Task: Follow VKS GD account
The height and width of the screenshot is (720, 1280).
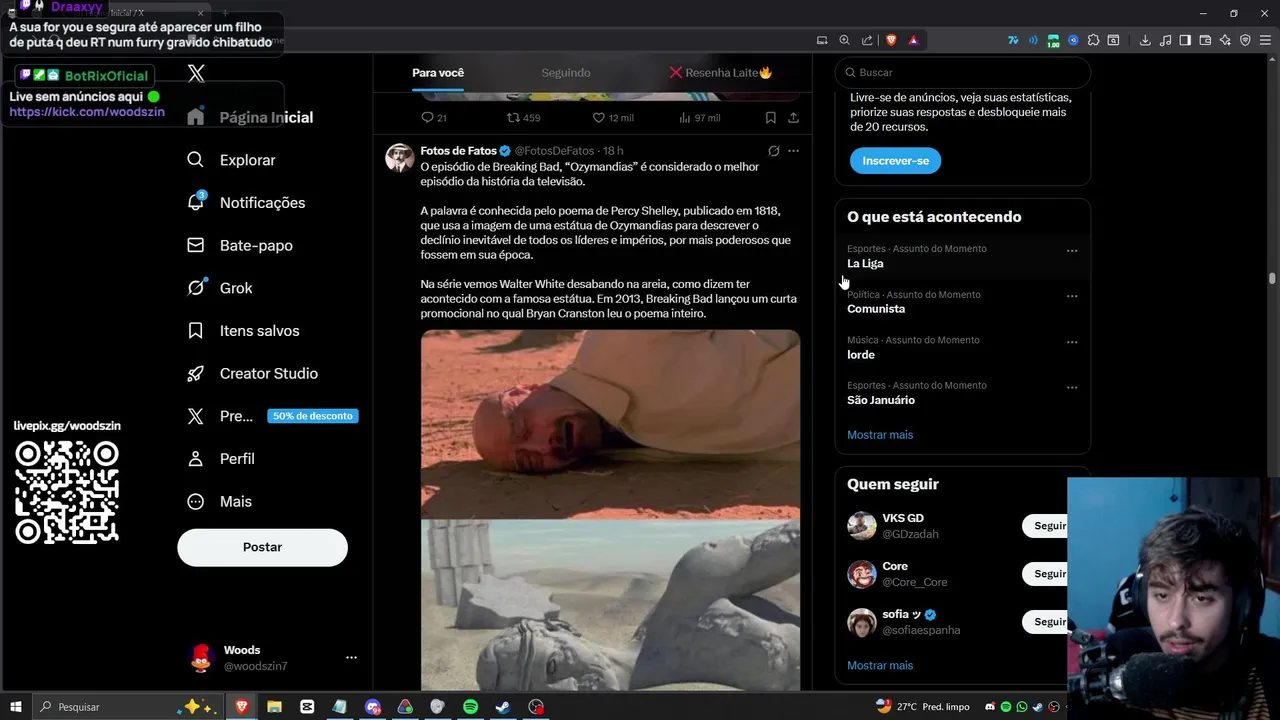Action: pos(1046,526)
